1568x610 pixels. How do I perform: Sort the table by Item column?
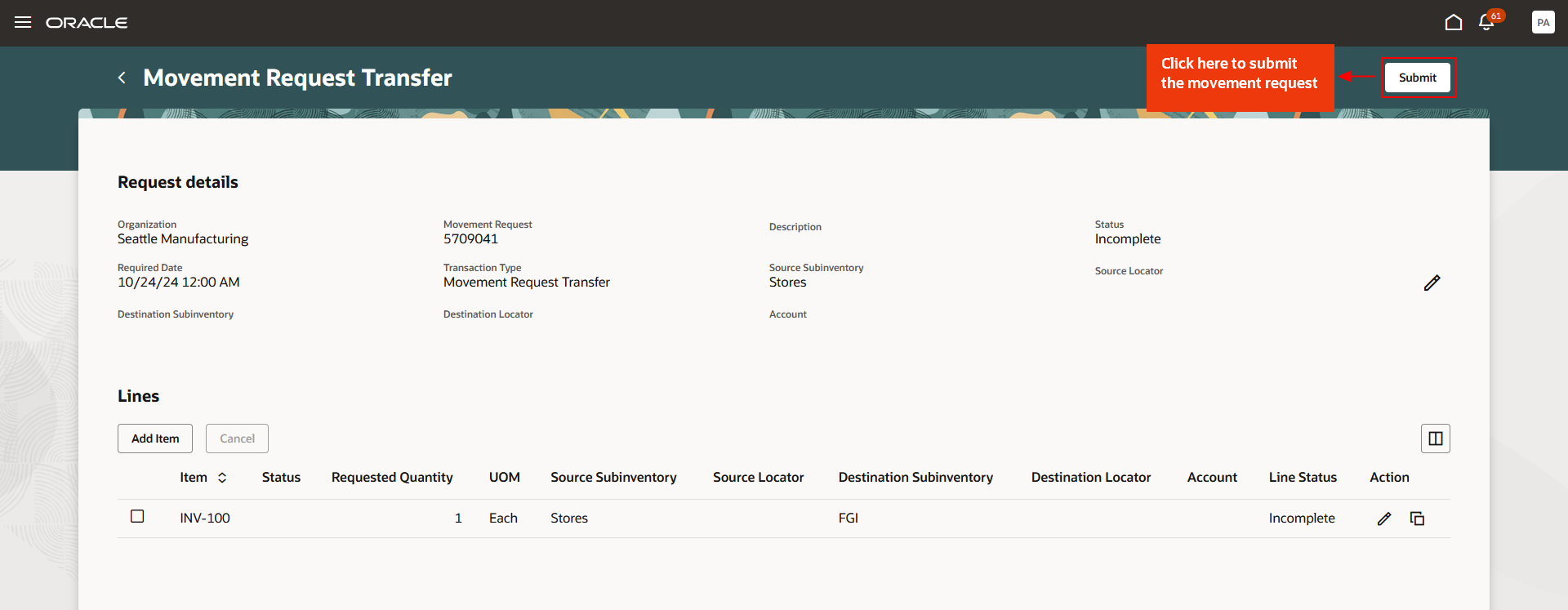coord(222,478)
